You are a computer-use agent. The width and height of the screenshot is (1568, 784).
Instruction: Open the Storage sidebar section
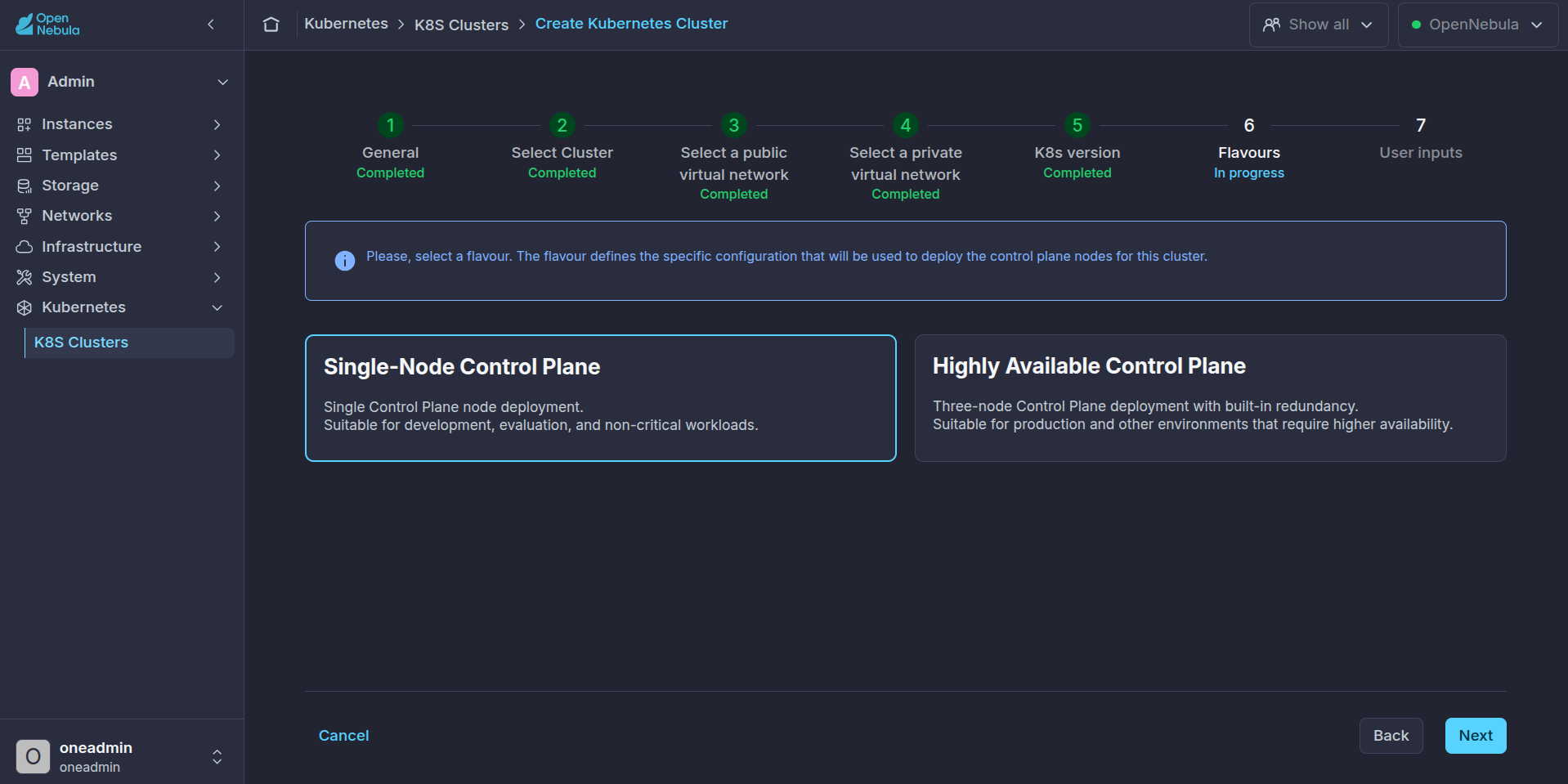click(120, 186)
